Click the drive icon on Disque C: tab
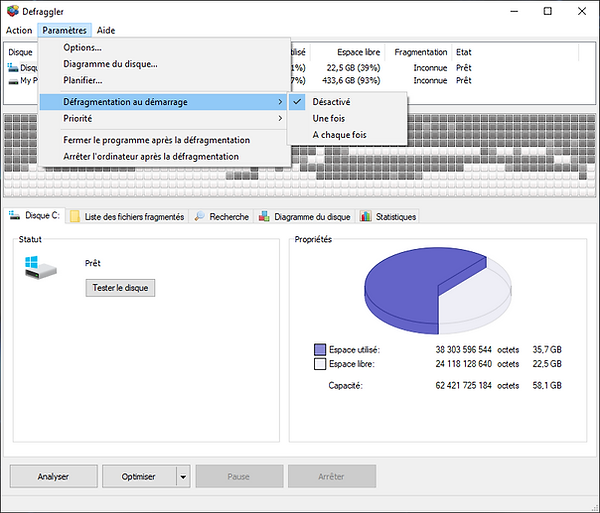The height and width of the screenshot is (513, 600). coord(14,215)
